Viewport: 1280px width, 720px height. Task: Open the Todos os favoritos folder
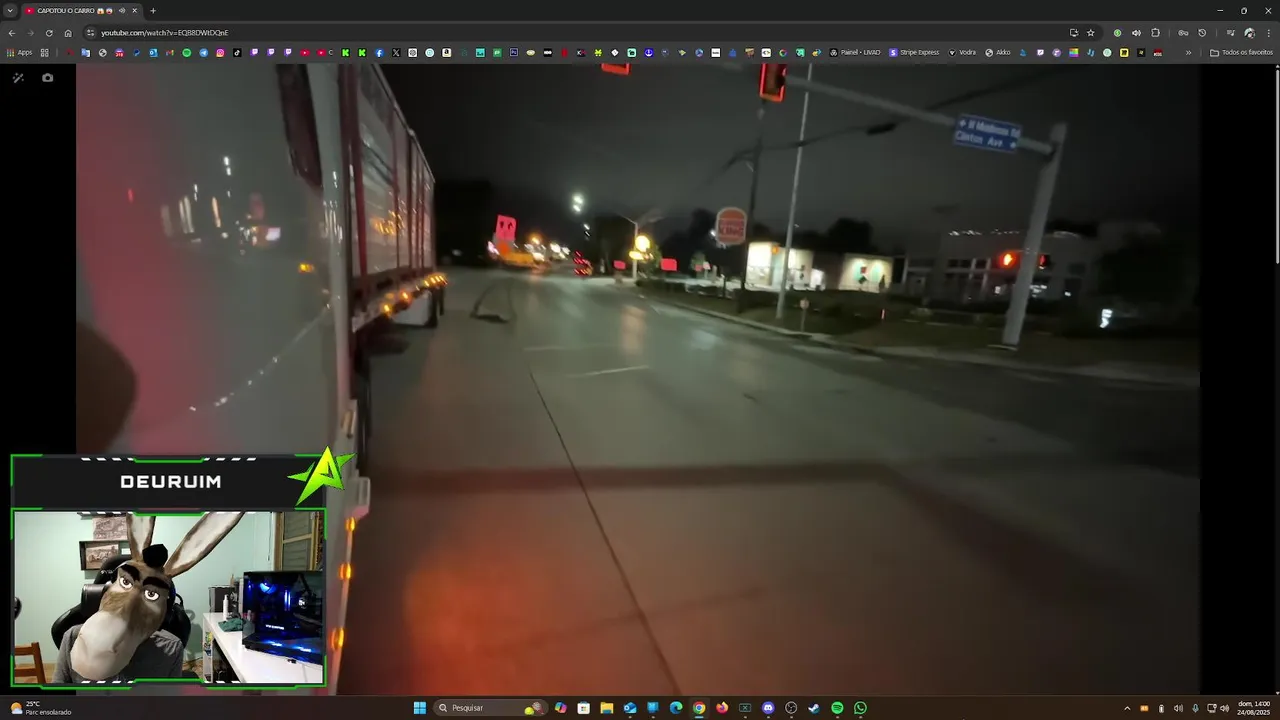[1241, 52]
